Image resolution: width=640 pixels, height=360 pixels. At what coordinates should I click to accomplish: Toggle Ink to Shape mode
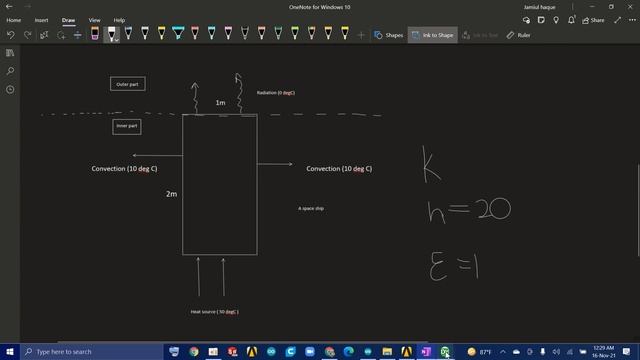click(x=433, y=35)
